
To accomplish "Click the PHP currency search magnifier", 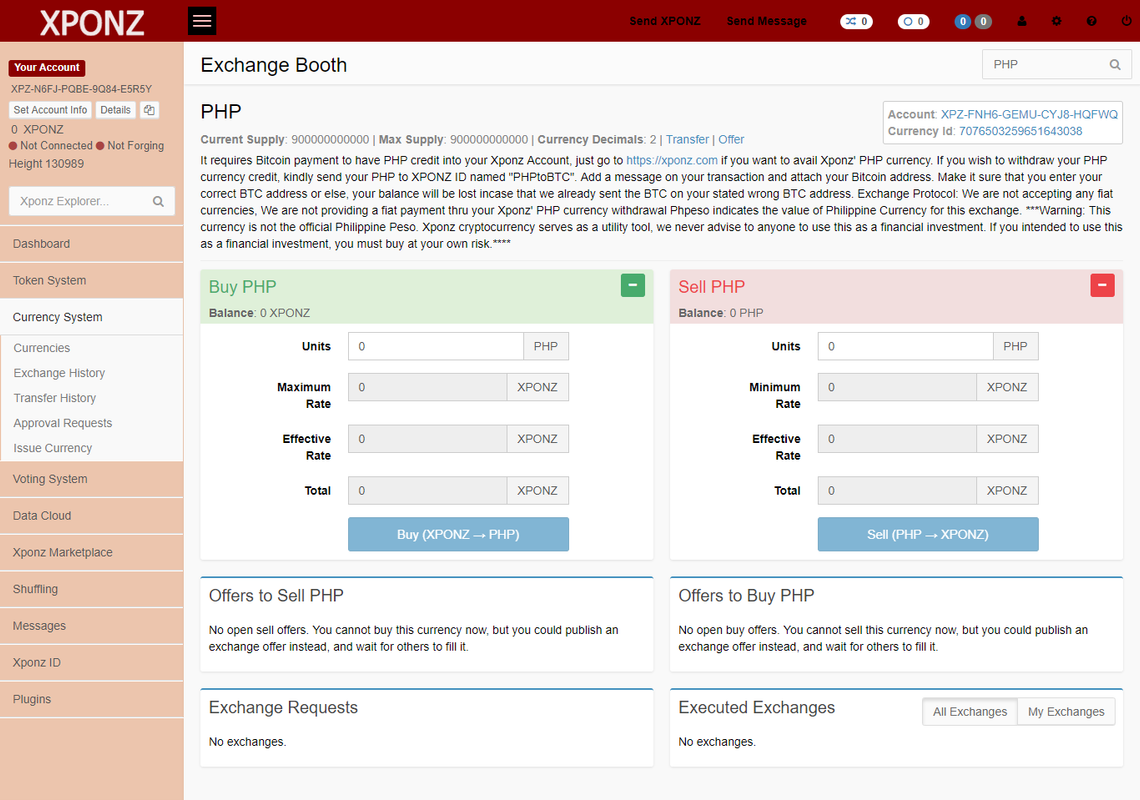I will [1115, 65].
